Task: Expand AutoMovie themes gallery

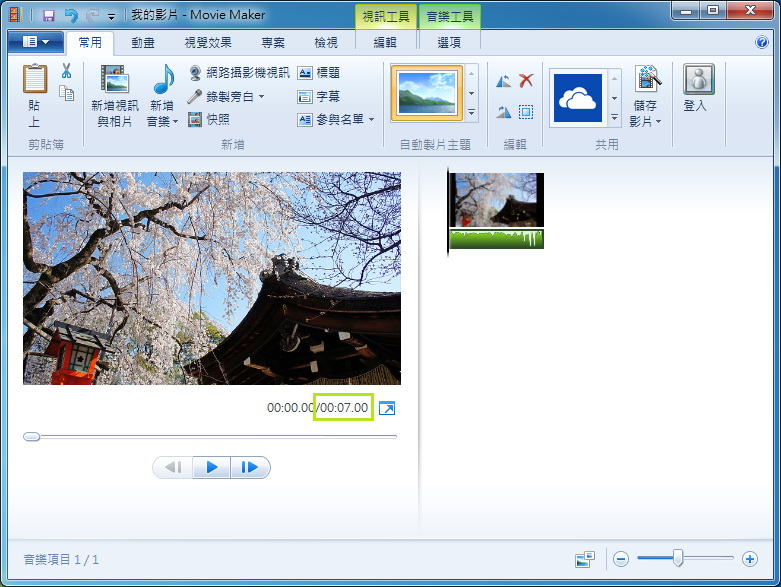Action: coord(471,113)
